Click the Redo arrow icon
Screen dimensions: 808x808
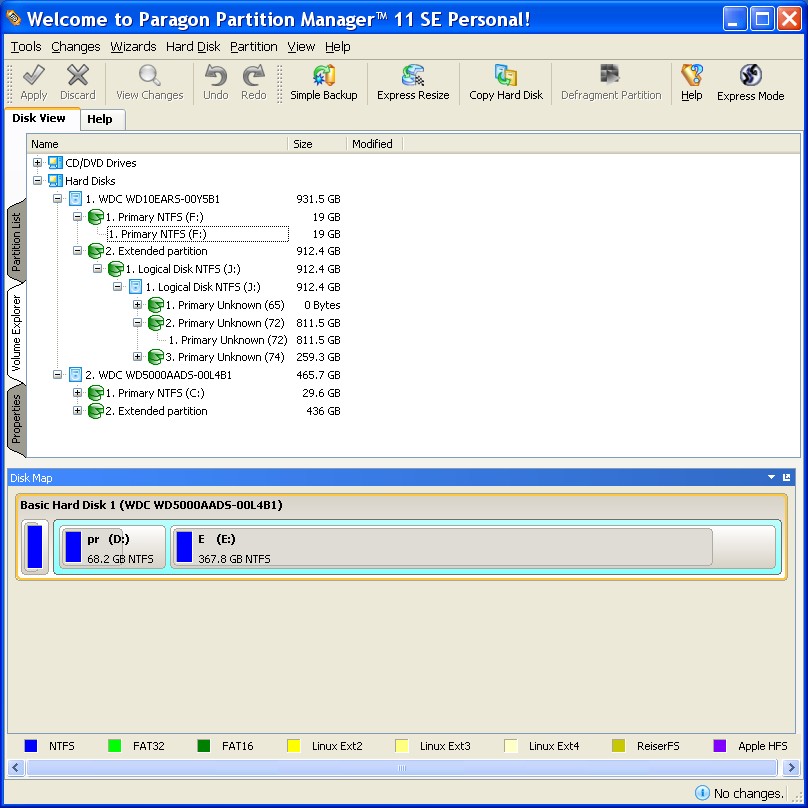coord(254,75)
